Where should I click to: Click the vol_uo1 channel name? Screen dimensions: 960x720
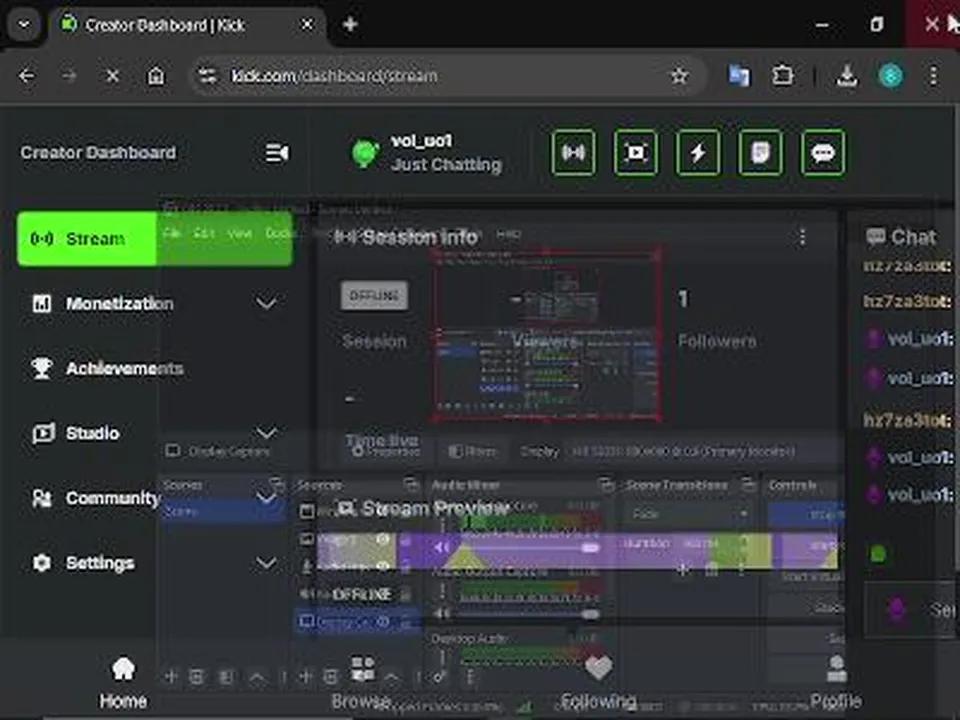421,141
